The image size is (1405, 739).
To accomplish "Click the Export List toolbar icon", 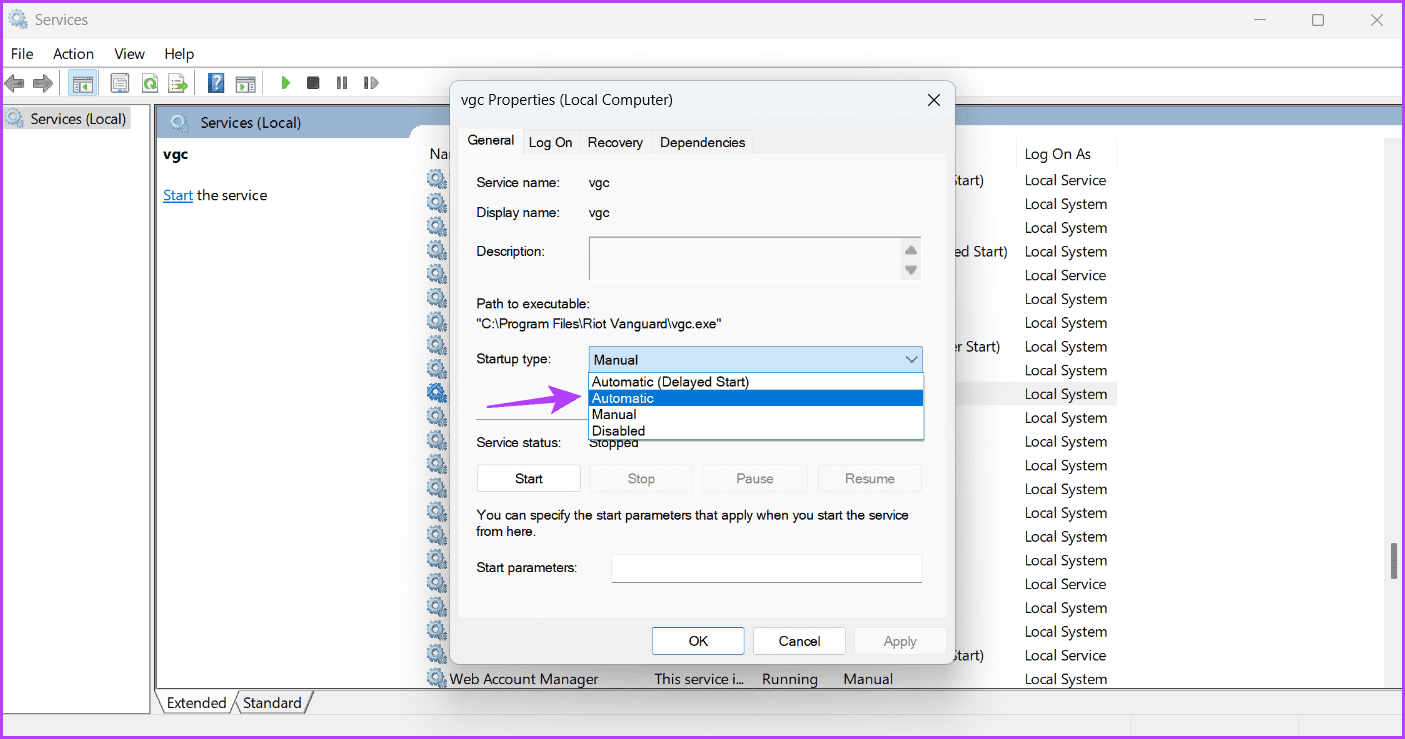I will tap(178, 83).
